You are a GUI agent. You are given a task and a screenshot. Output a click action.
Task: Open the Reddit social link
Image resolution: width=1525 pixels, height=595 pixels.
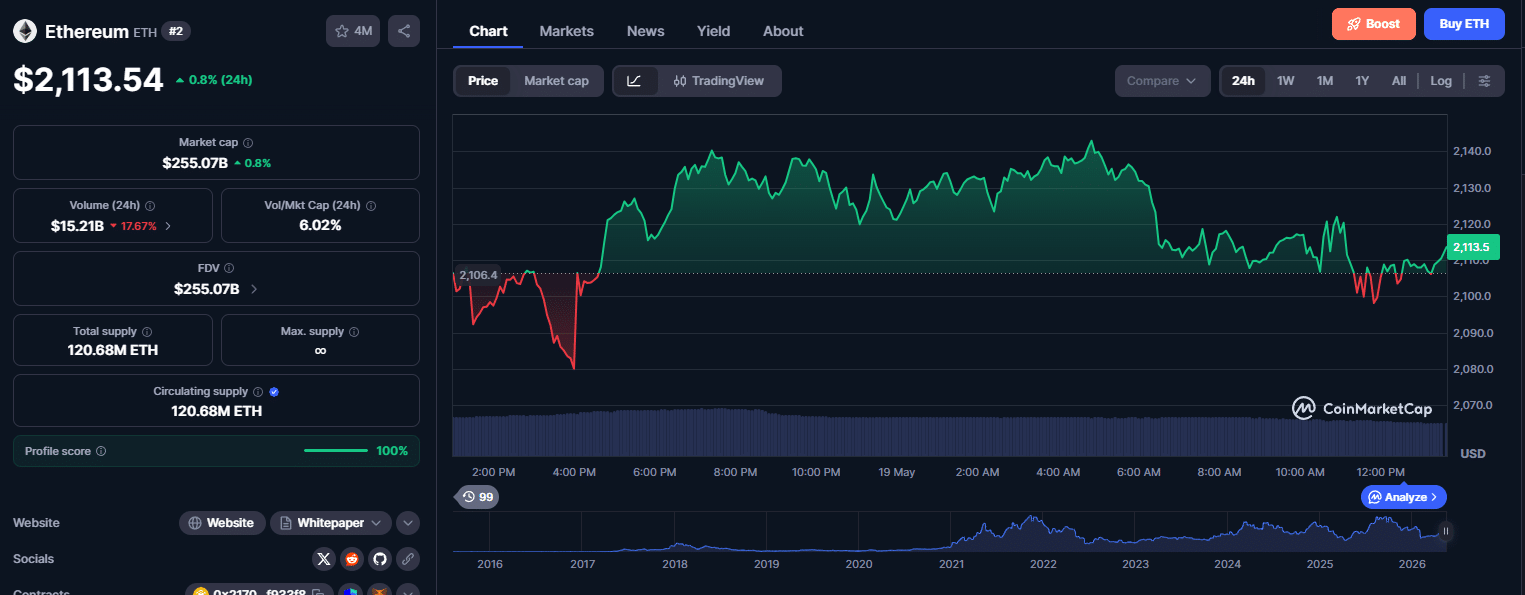pyautogui.click(x=351, y=559)
